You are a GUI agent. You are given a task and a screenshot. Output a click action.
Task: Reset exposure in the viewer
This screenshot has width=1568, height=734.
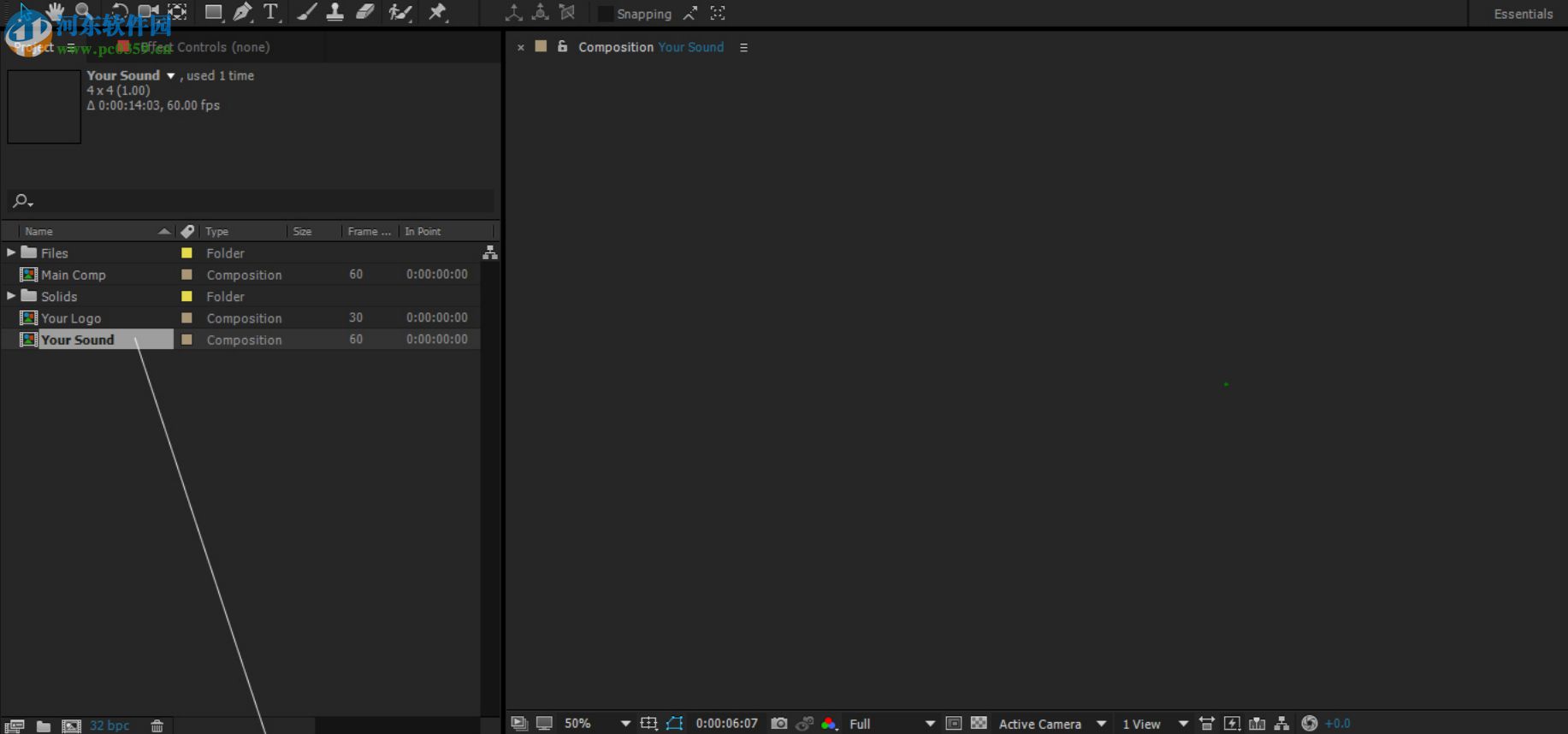pos(1309,724)
